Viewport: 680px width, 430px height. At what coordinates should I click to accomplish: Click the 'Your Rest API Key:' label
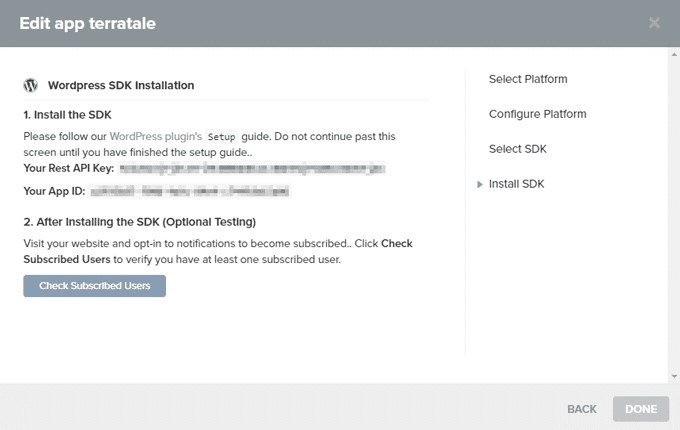click(69, 168)
